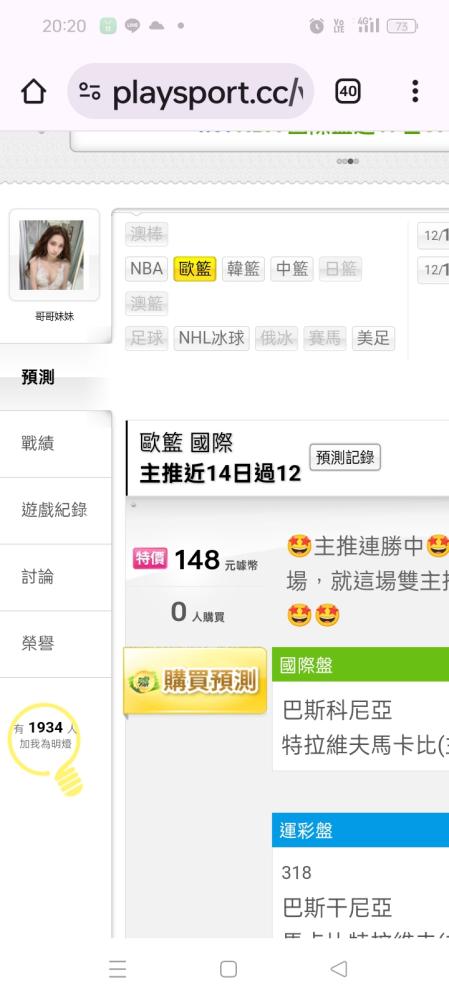
Task: Open the 遊戲紀錄 sidebar tab
Action: (x=55, y=510)
